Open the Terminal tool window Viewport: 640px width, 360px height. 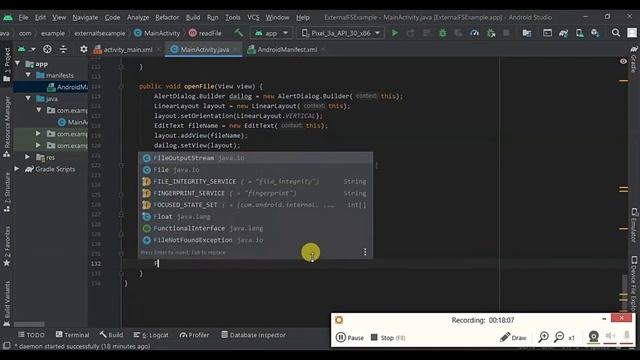coord(72,335)
